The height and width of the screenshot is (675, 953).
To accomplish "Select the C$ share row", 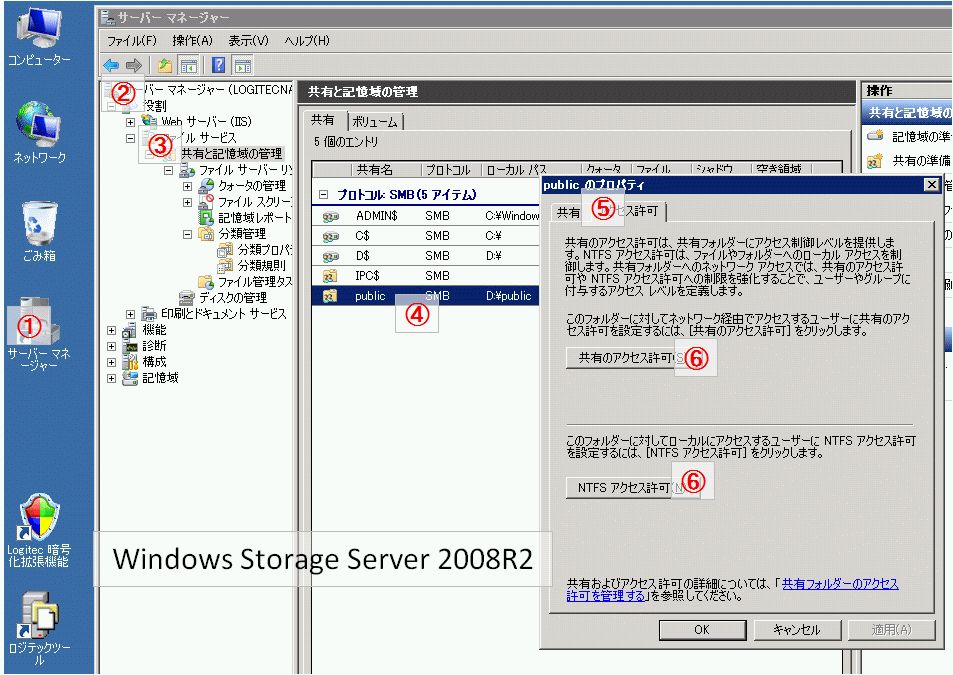I will click(x=425, y=236).
